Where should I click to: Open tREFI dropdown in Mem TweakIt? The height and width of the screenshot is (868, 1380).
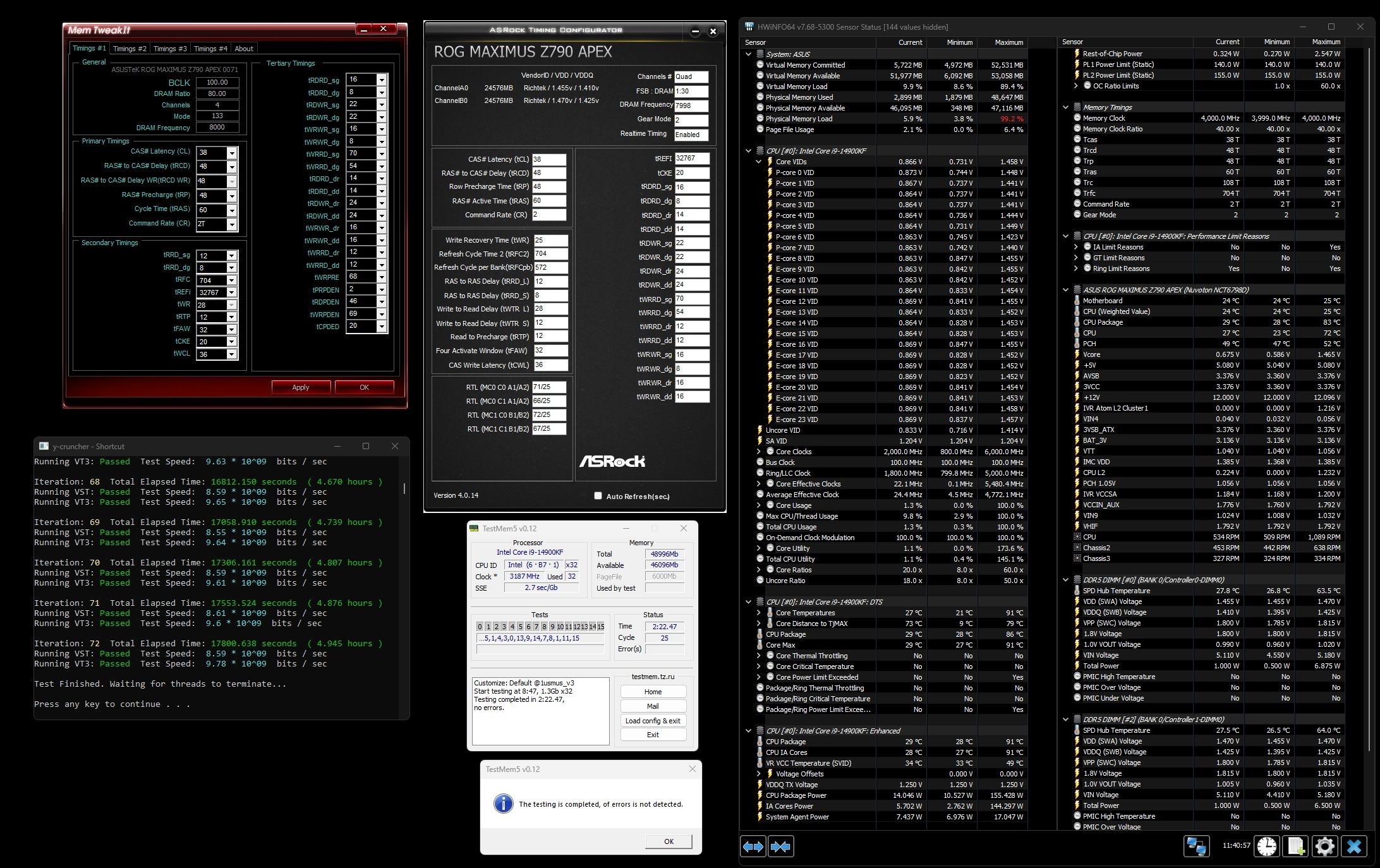tap(232, 292)
